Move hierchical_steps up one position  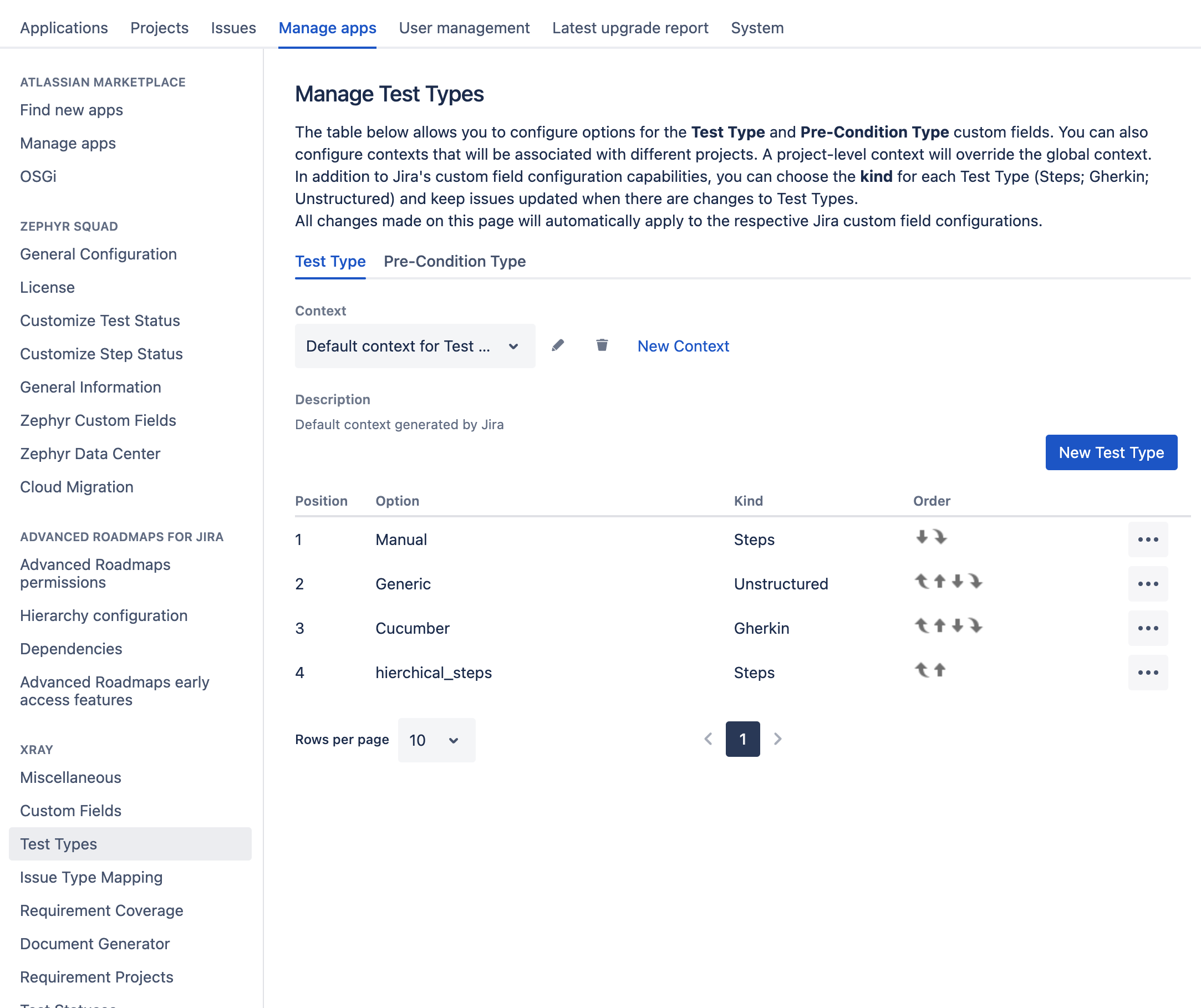pos(940,670)
